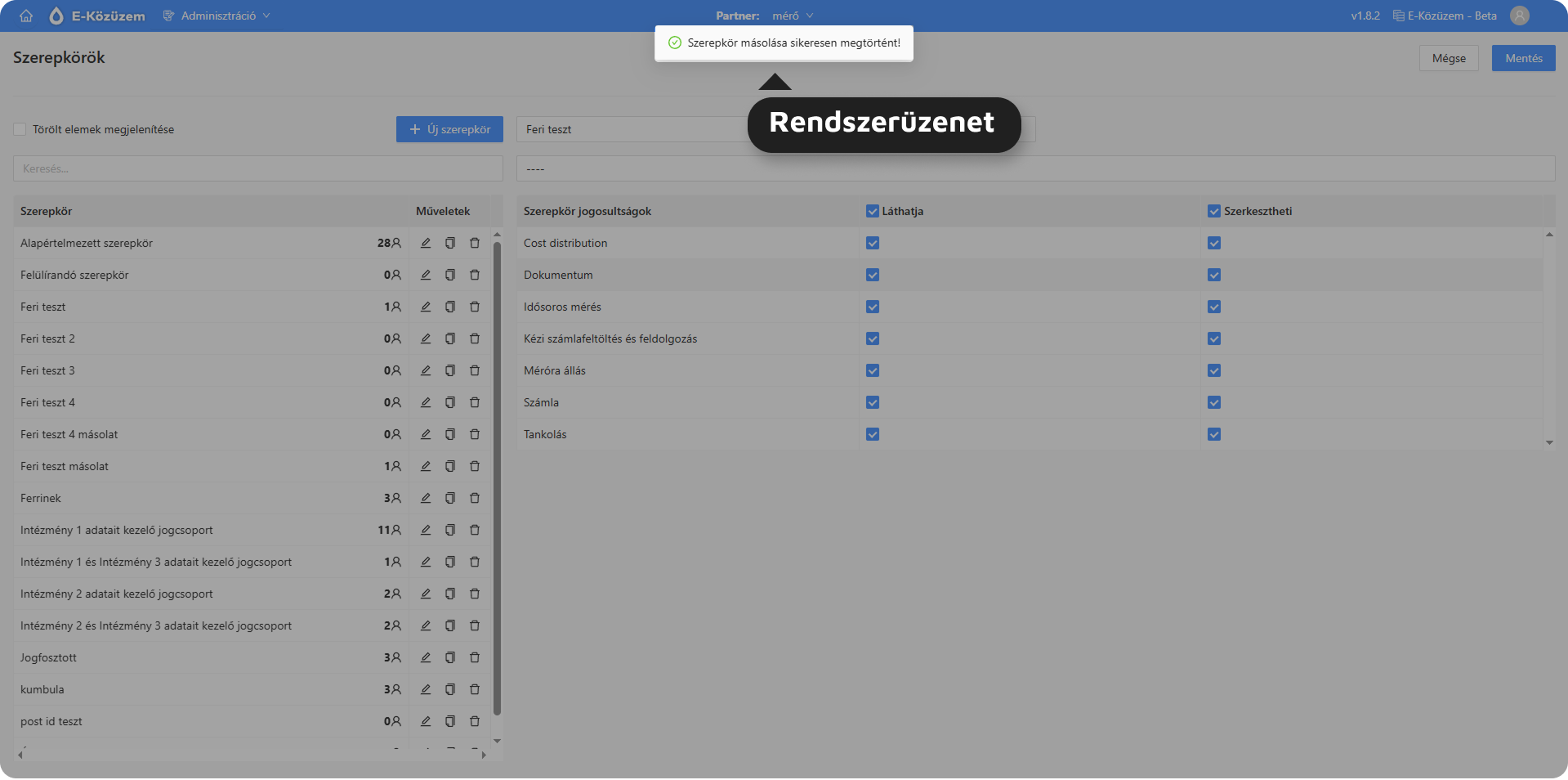Screen dimensions: 1568x780
Task: Duplicate the kumbula role
Action: tap(450, 689)
